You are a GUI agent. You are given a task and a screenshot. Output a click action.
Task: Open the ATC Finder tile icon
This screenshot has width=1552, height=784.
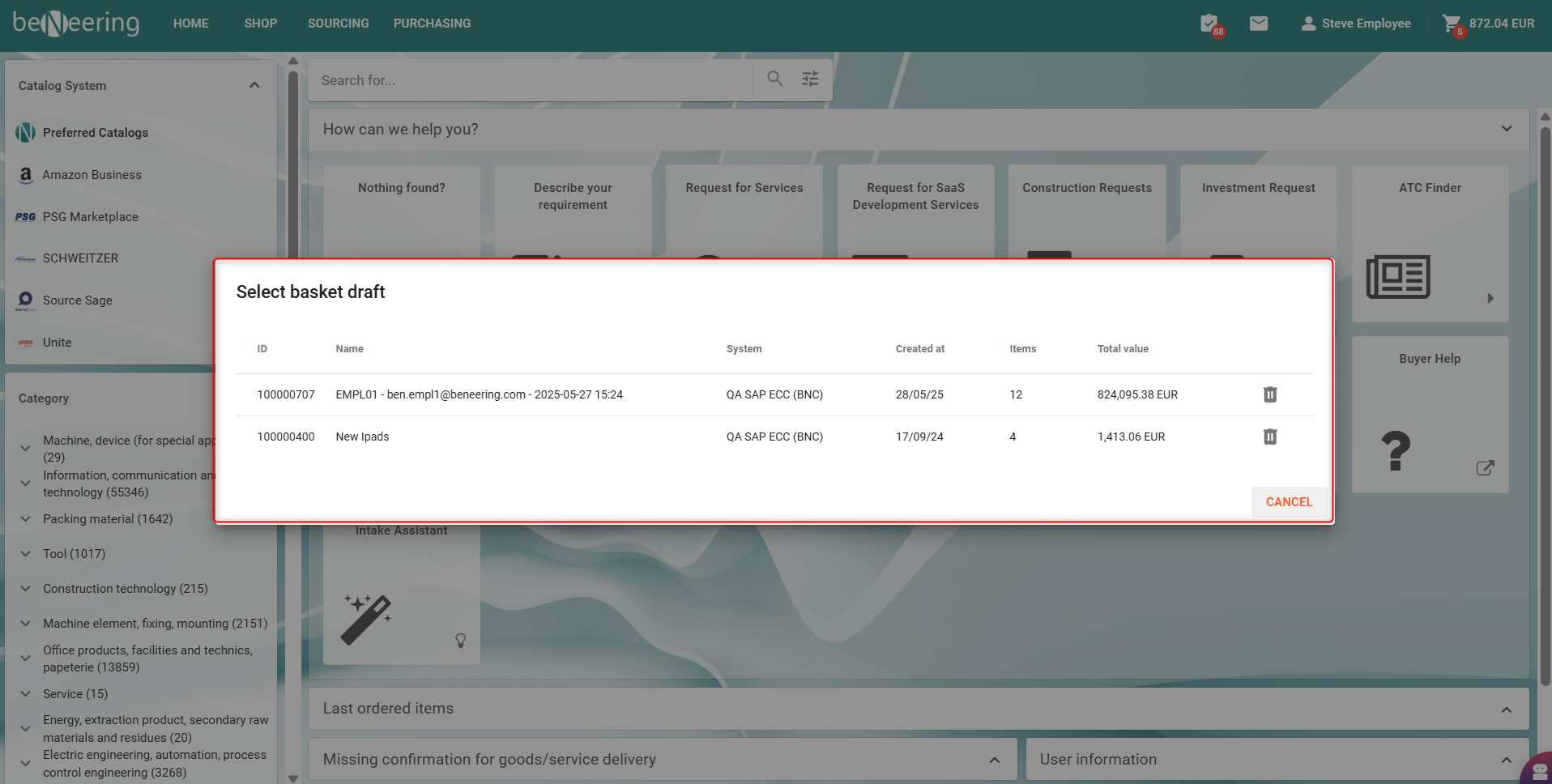click(x=1397, y=277)
